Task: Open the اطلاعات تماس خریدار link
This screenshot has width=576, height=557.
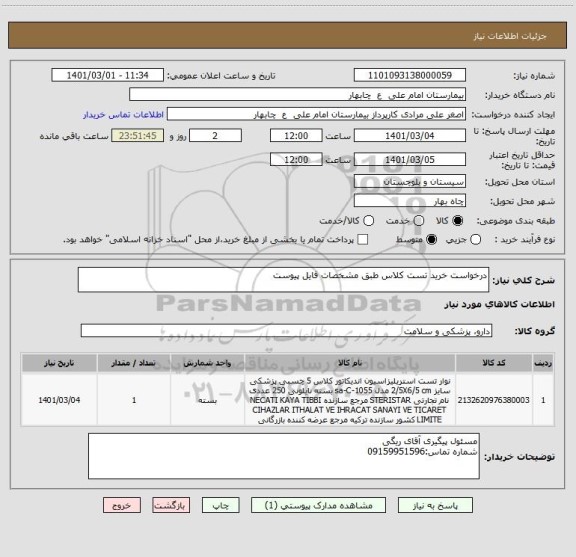Action: [x=123, y=115]
